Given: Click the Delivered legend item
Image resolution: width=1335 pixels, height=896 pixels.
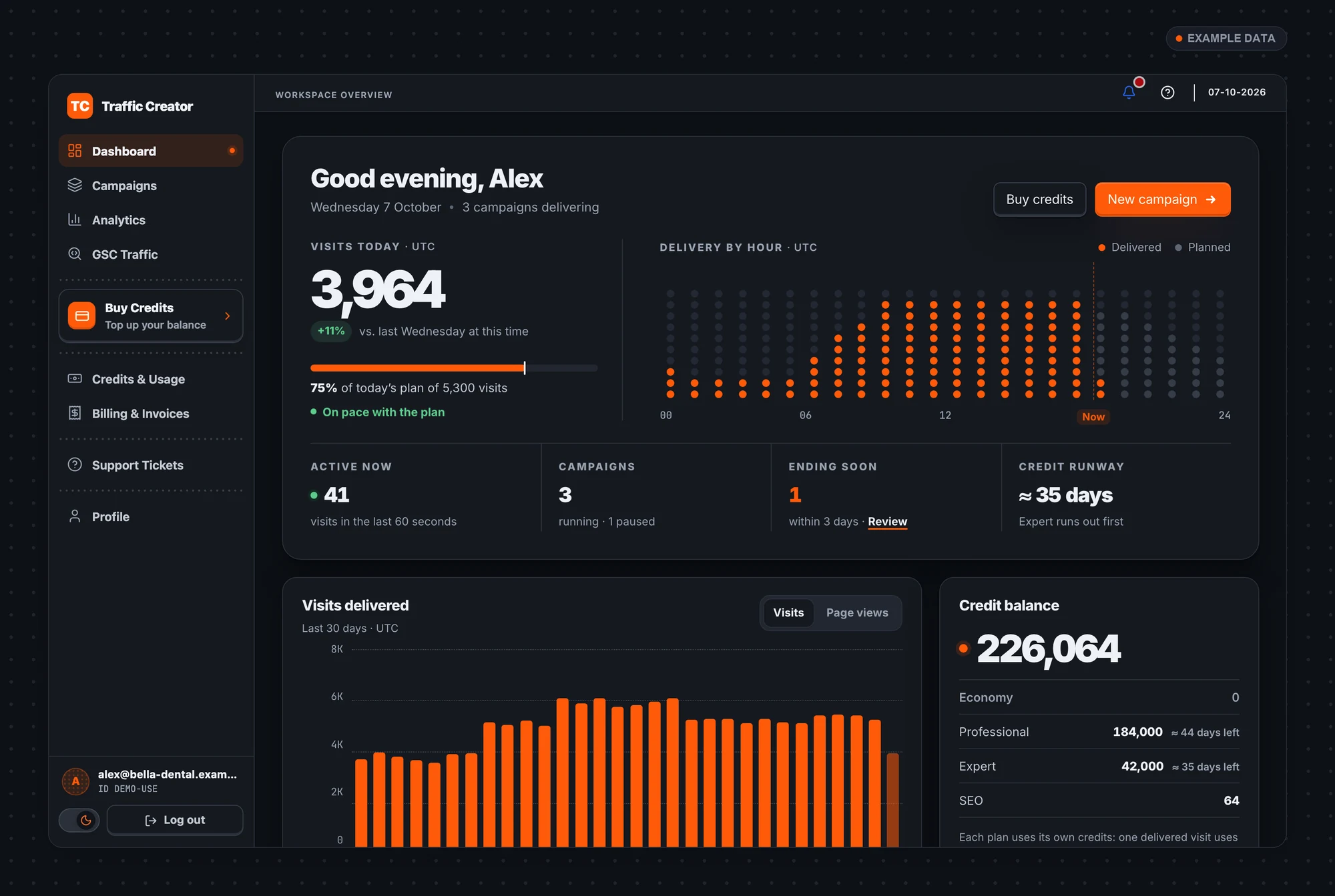Looking at the screenshot, I should (1129, 248).
